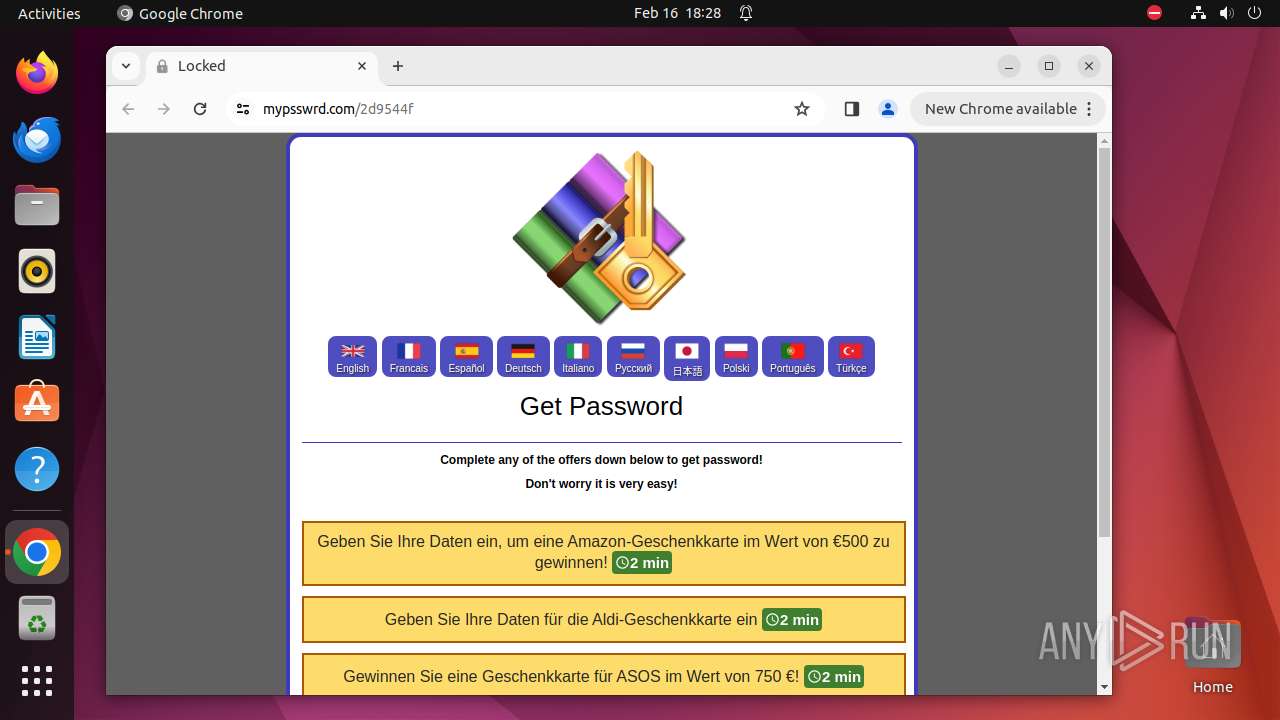1280x720 pixels.
Task: Select the Japanese flag button
Action: pos(687,359)
